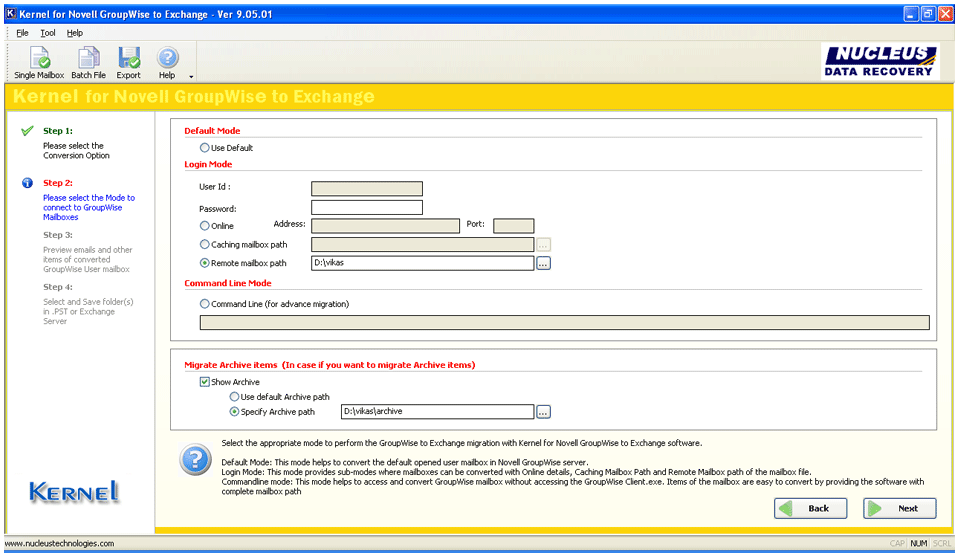The width and height of the screenshot is (958, 557).
Task: Click the Step 2: heading
Action: click(58, 183)
